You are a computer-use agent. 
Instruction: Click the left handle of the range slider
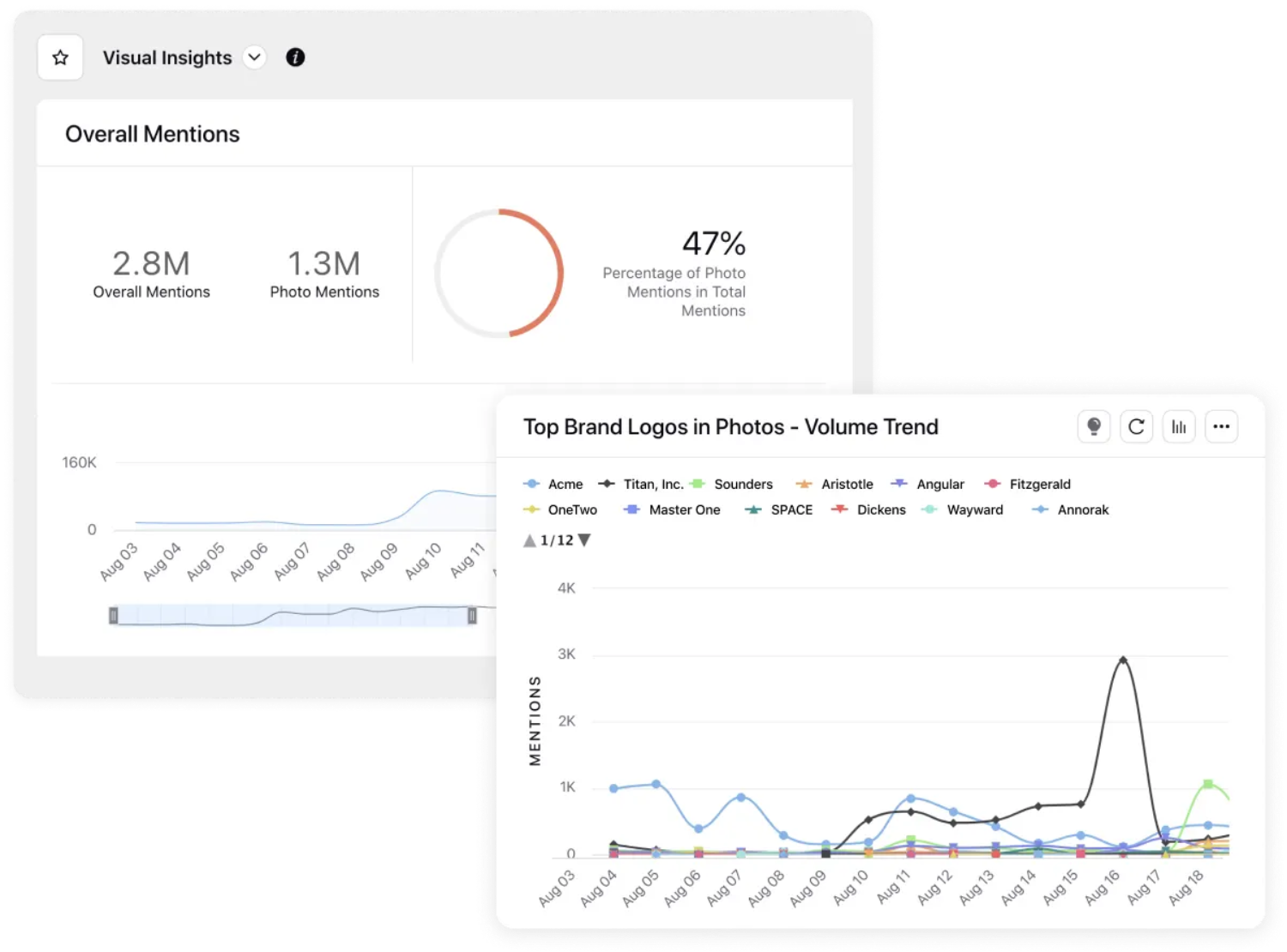point(113,615)
